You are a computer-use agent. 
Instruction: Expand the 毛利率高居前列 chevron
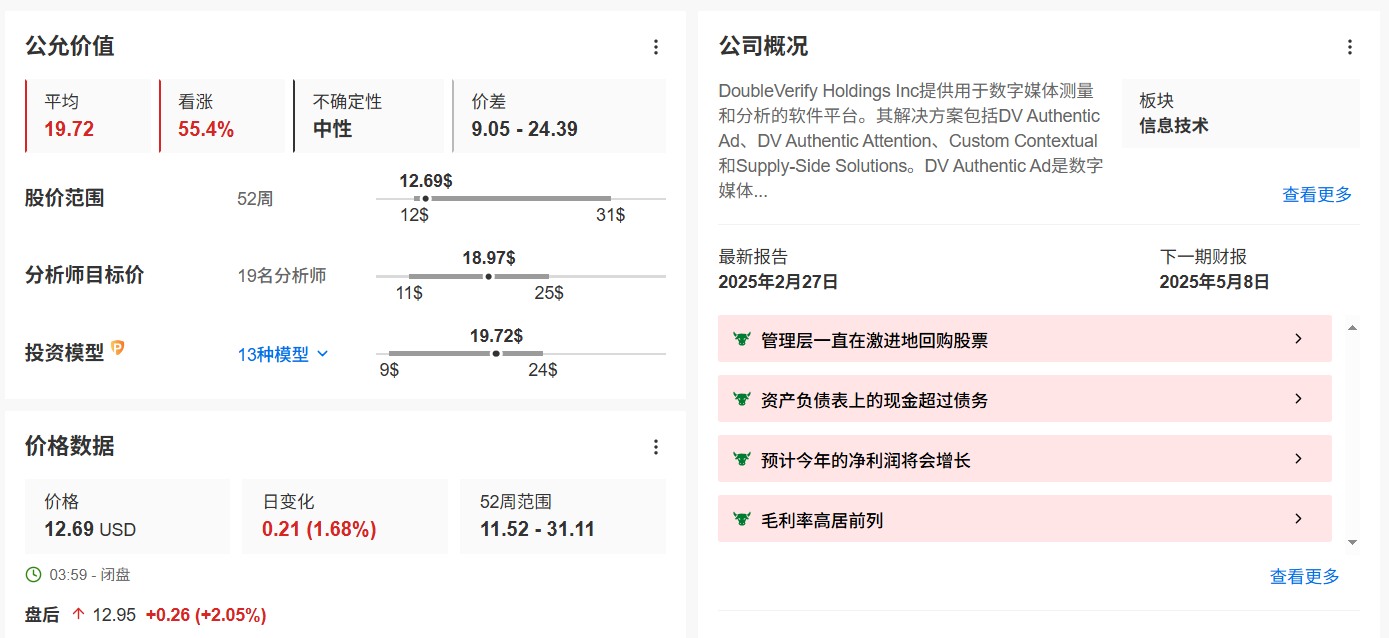point(1298,519)
